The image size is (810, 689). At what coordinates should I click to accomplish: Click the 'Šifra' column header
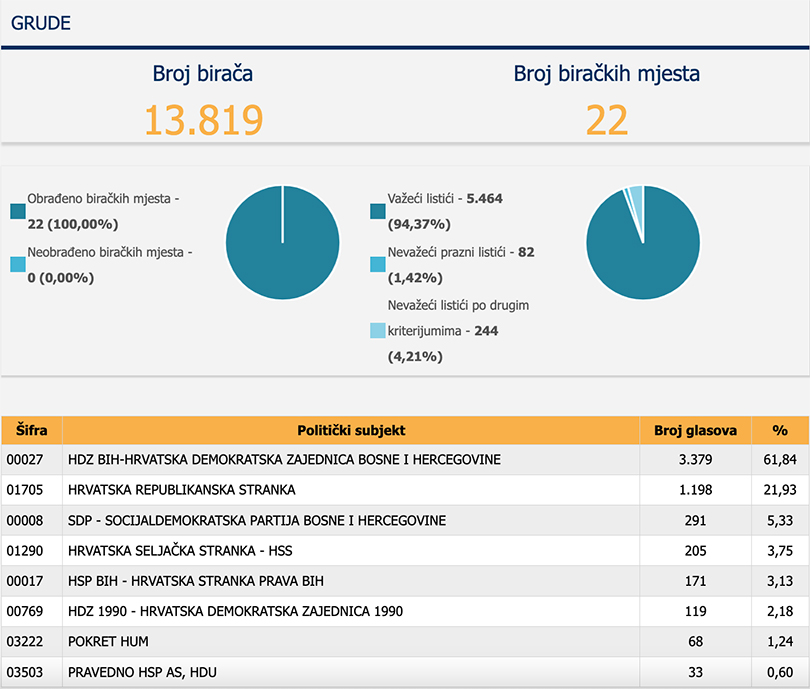[x=32, y=430]
